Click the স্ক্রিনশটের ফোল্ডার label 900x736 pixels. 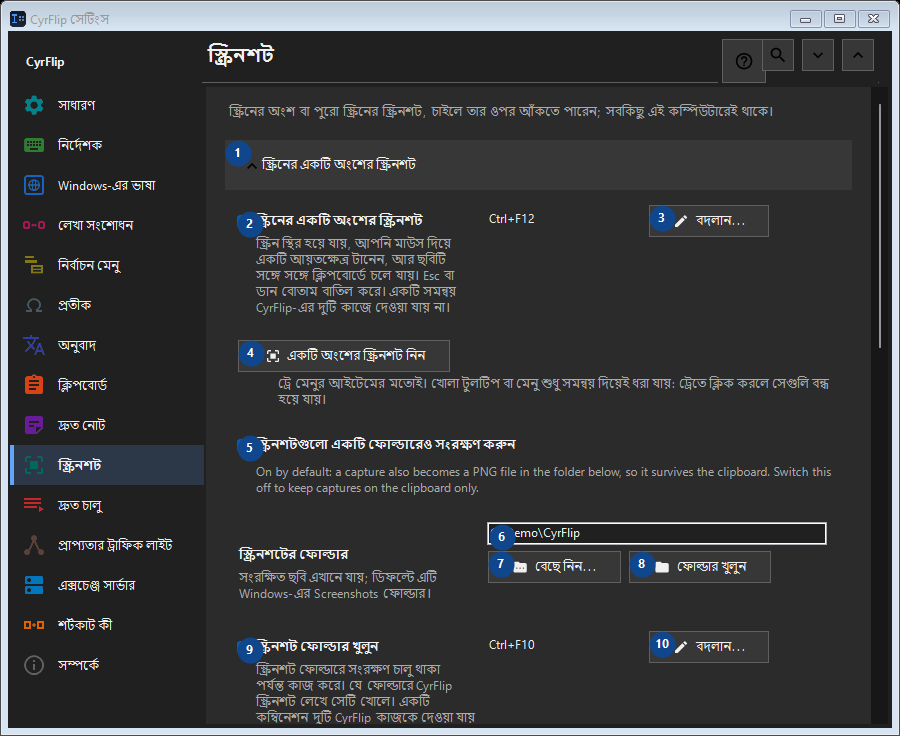click(293, 555)
